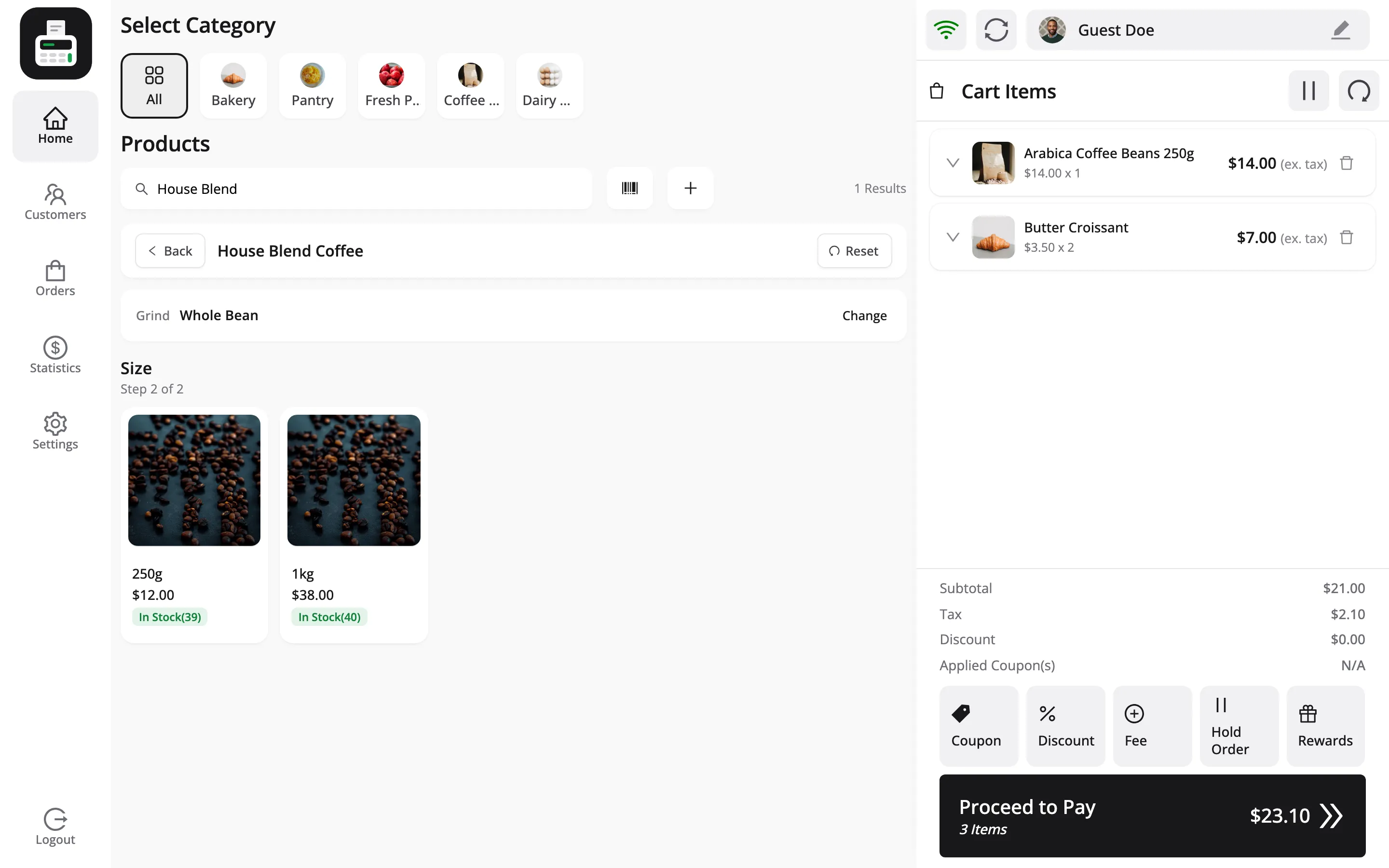Image resolution: width=1389 pixels, height=868 pixels.
Task: Click the Guest Doe customer avatar
Action: click(x=1052, y=30)
